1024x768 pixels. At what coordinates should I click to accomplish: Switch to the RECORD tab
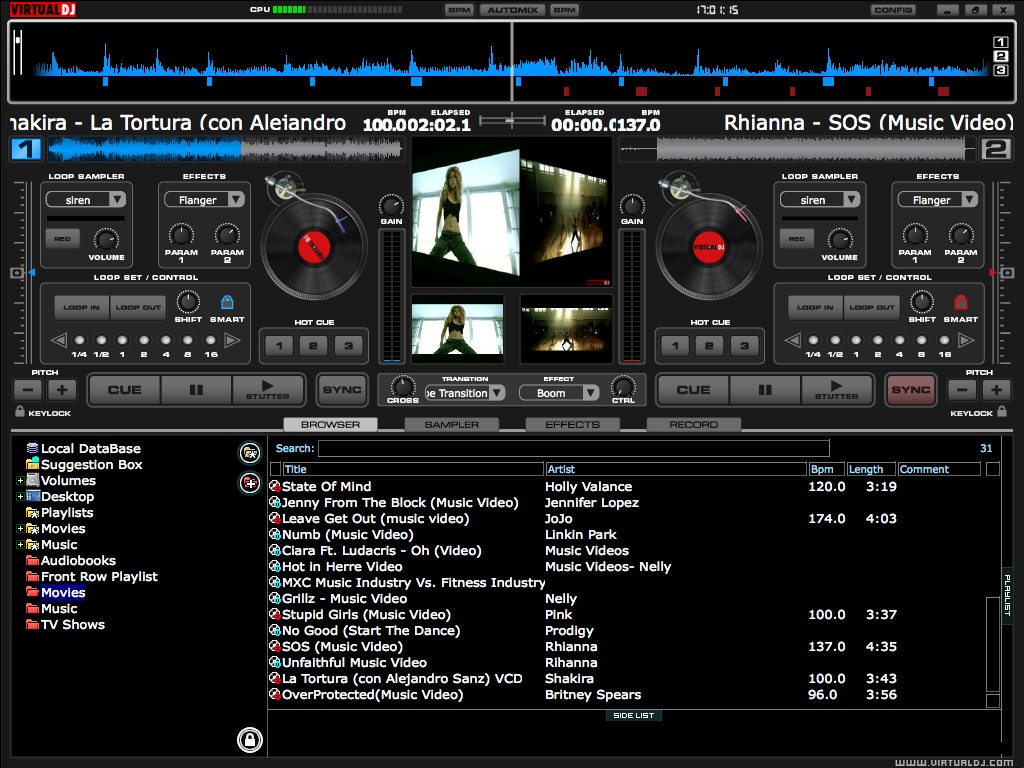coord(693,425)
